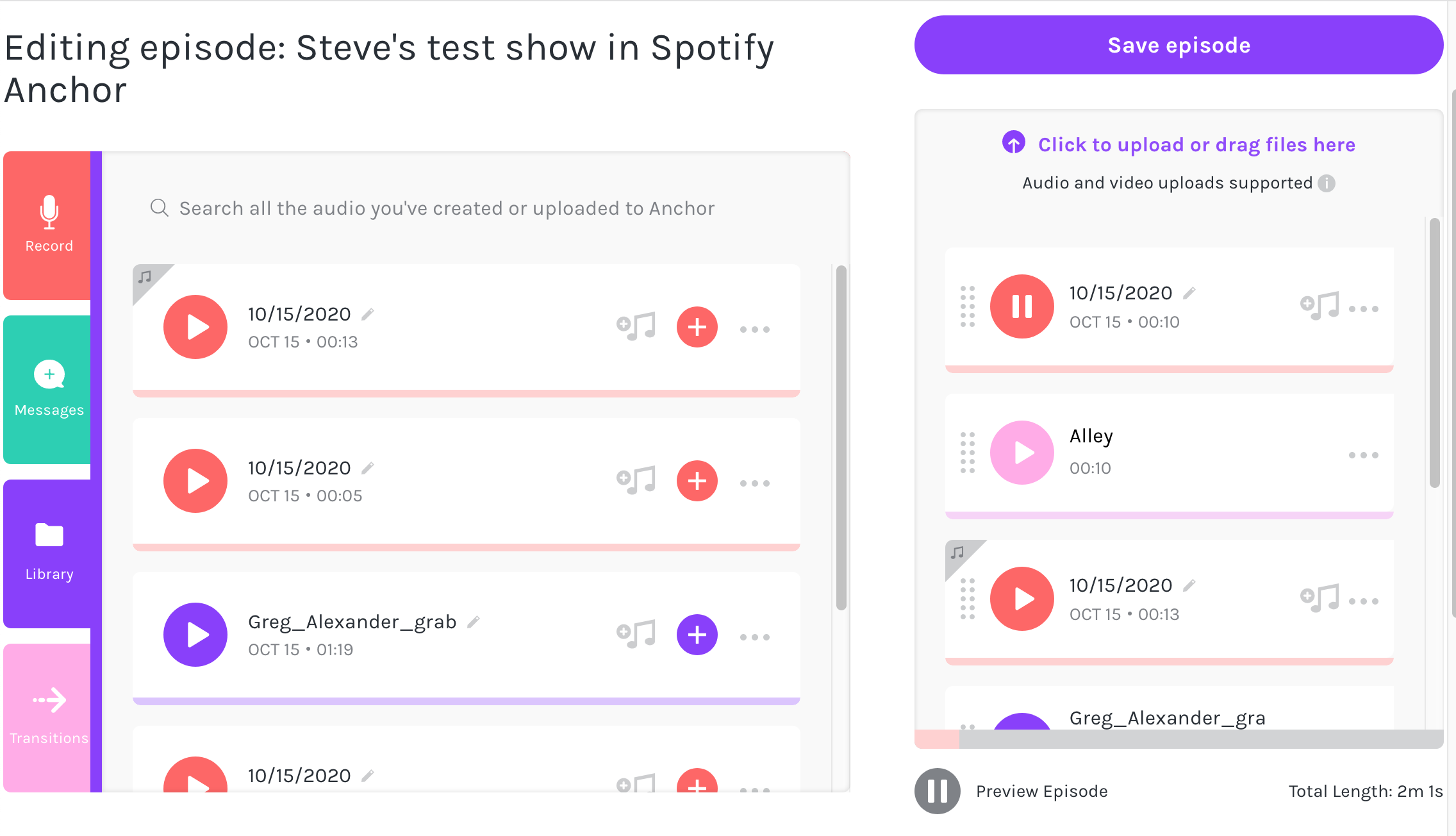Rename the 00:05 library recording

click(x=368, y=468)
